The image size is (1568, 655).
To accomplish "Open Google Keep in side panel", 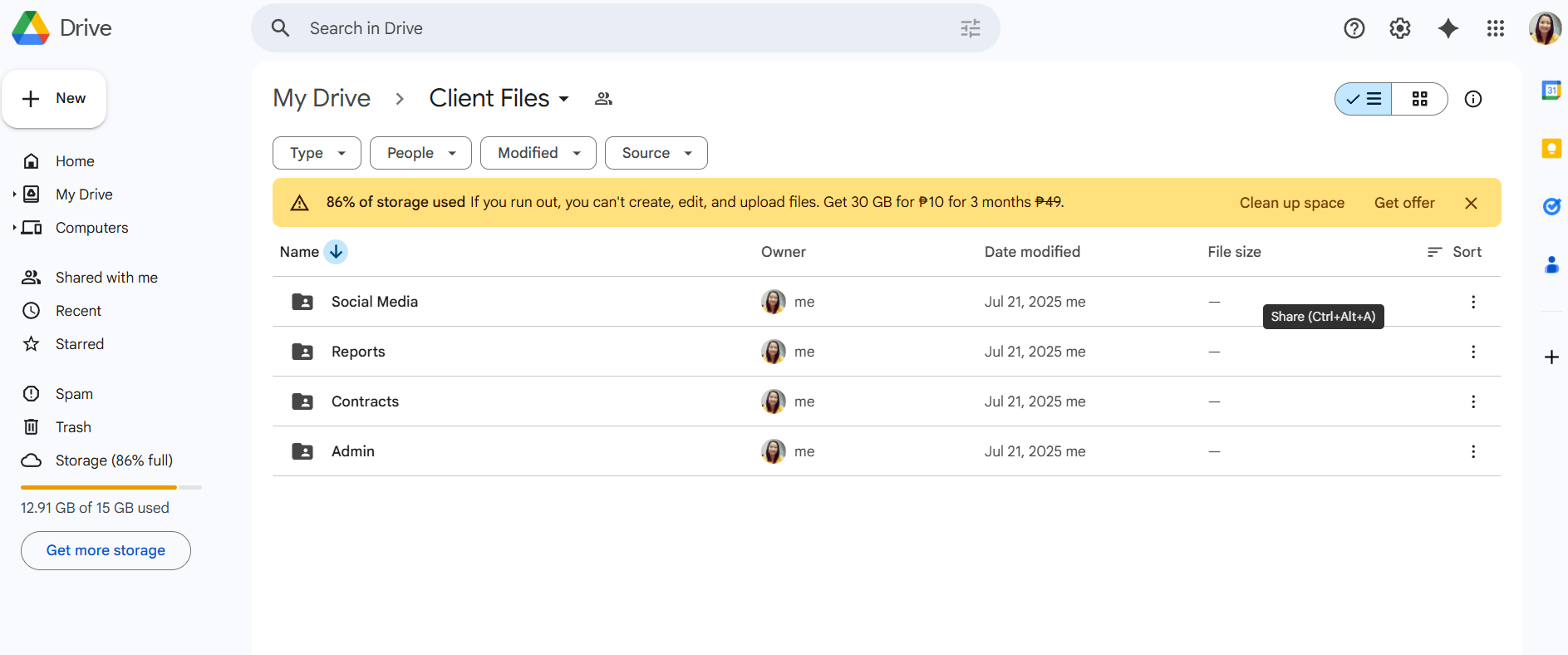I will (x=1551, y=149).
